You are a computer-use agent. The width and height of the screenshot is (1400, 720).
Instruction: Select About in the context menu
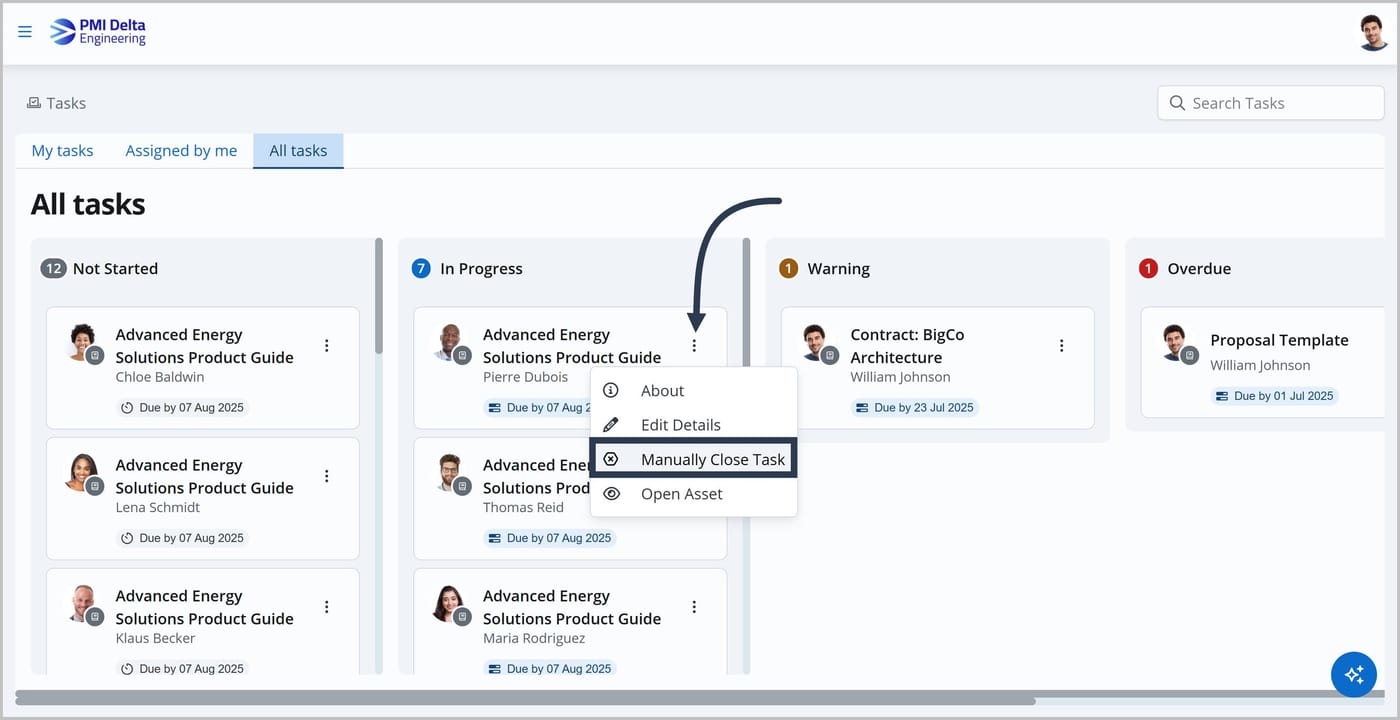coord(694,390)
